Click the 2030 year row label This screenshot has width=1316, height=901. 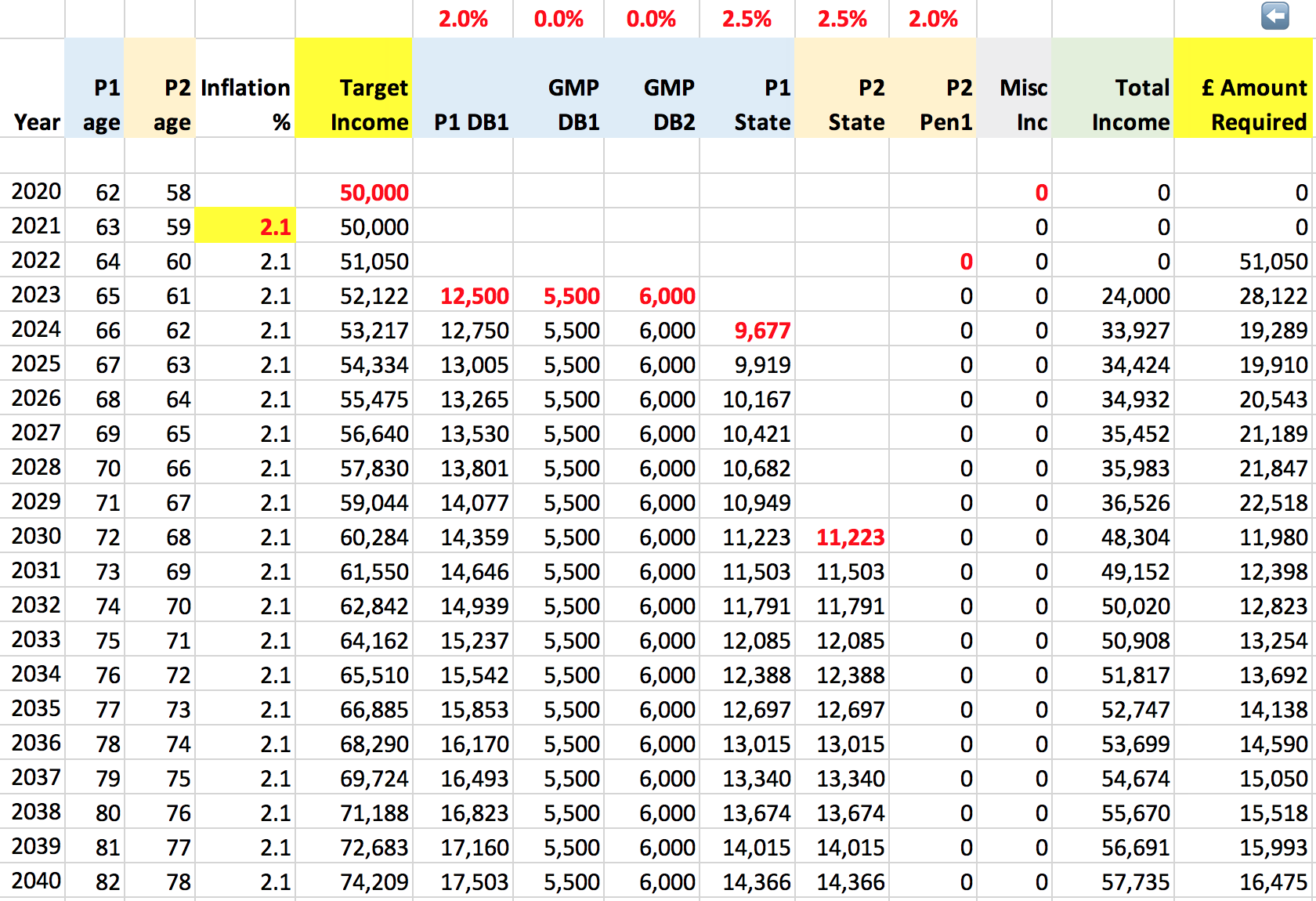tap(36, 537)
